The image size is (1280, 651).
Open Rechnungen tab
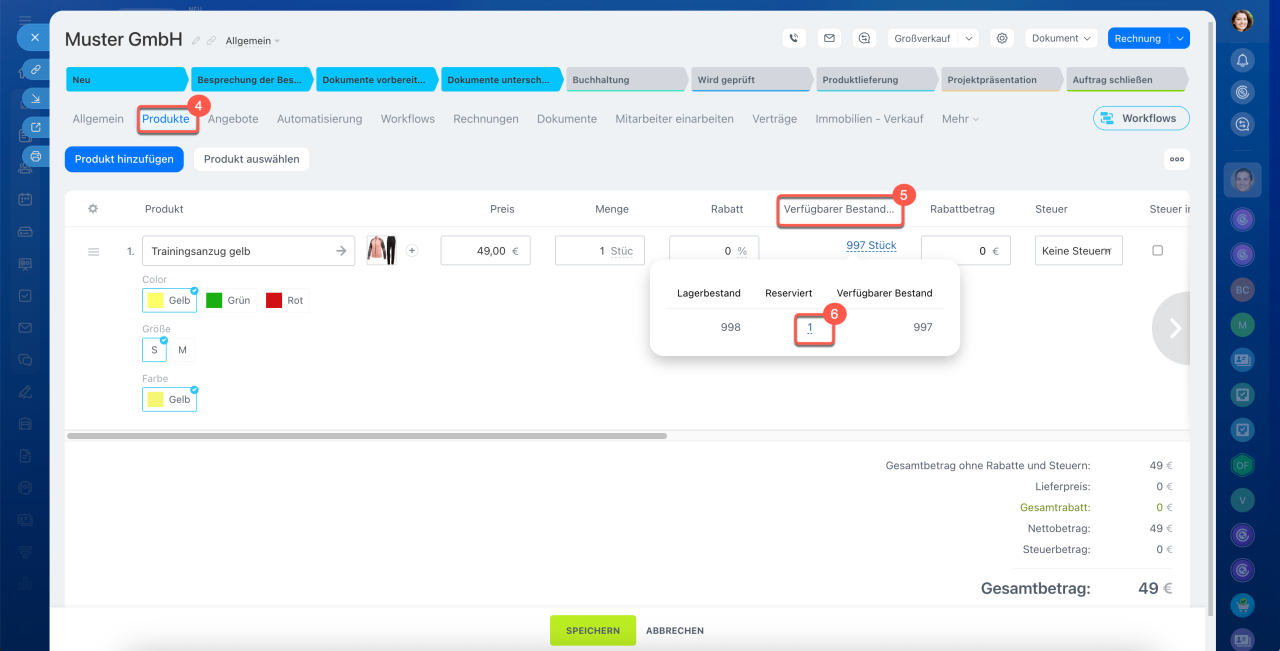(486, 119)
